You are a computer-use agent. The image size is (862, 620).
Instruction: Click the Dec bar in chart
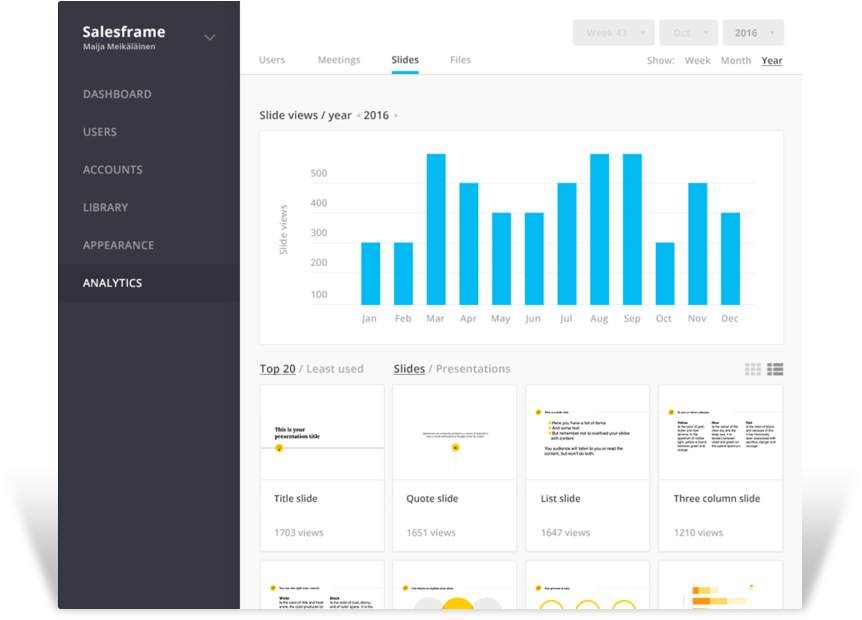(730, 259)
